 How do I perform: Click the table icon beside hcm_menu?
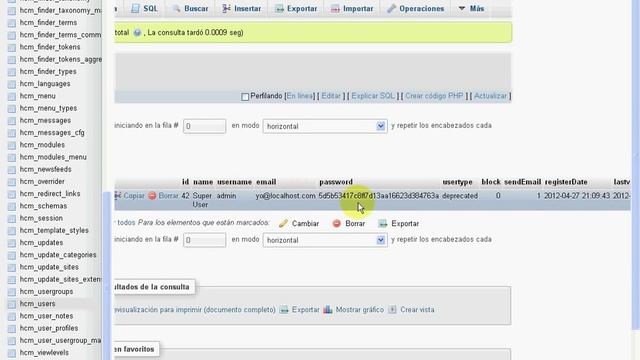coord(12,96)
